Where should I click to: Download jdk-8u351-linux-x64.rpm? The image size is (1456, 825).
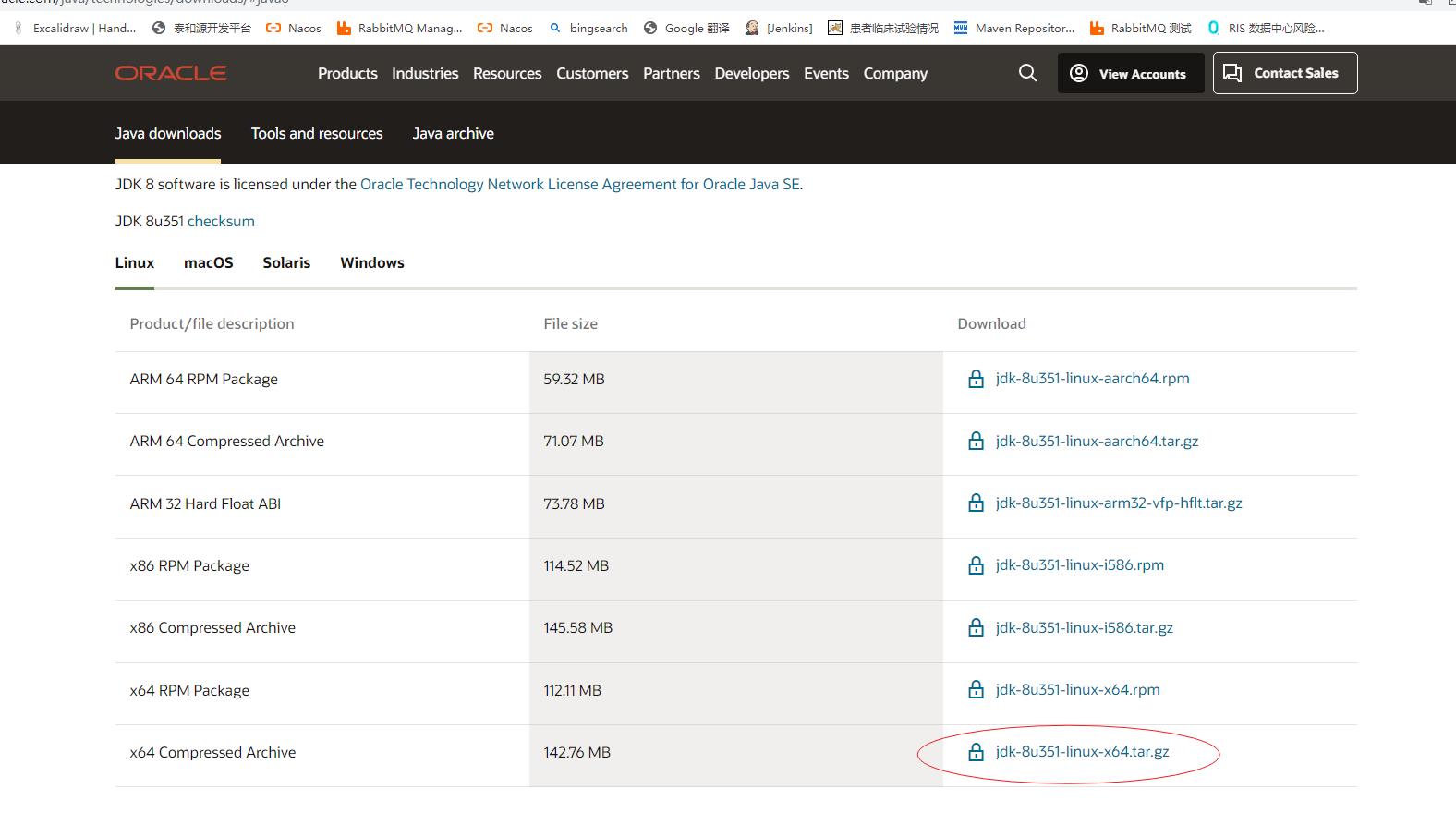click(1078, 689)
